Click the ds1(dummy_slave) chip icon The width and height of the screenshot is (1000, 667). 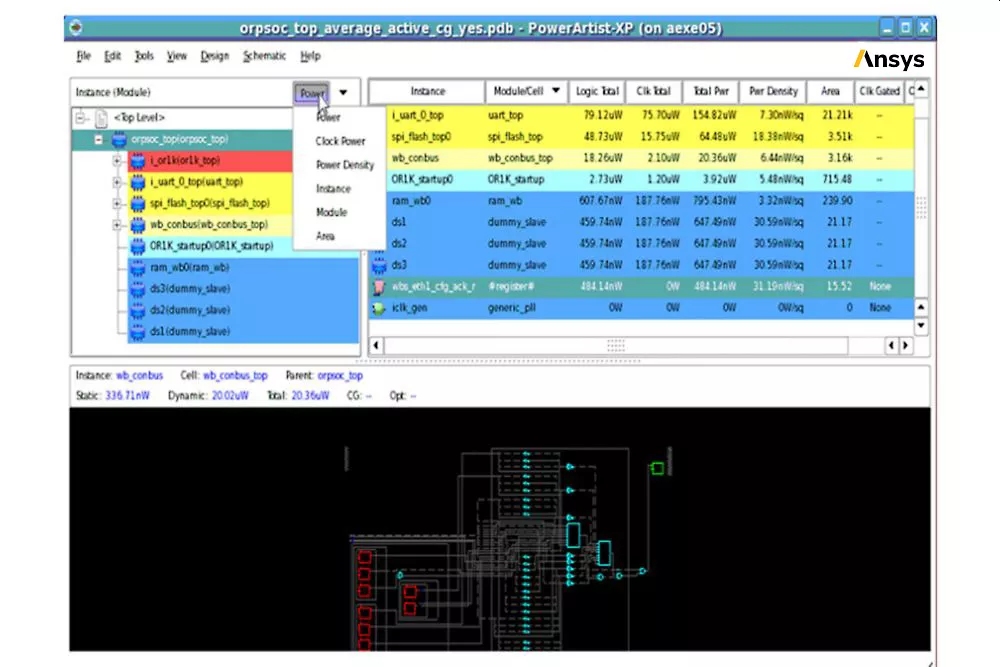tap(137, 331)
